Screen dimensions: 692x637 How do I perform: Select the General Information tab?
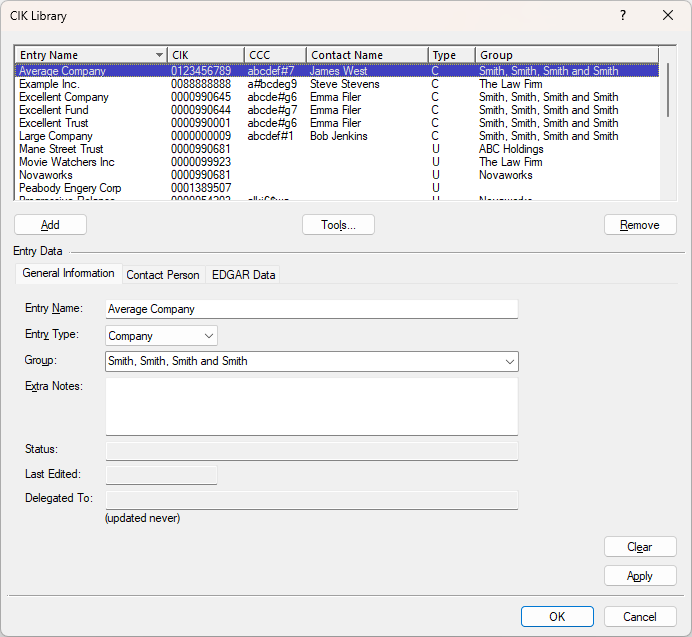tap(68, 274)
